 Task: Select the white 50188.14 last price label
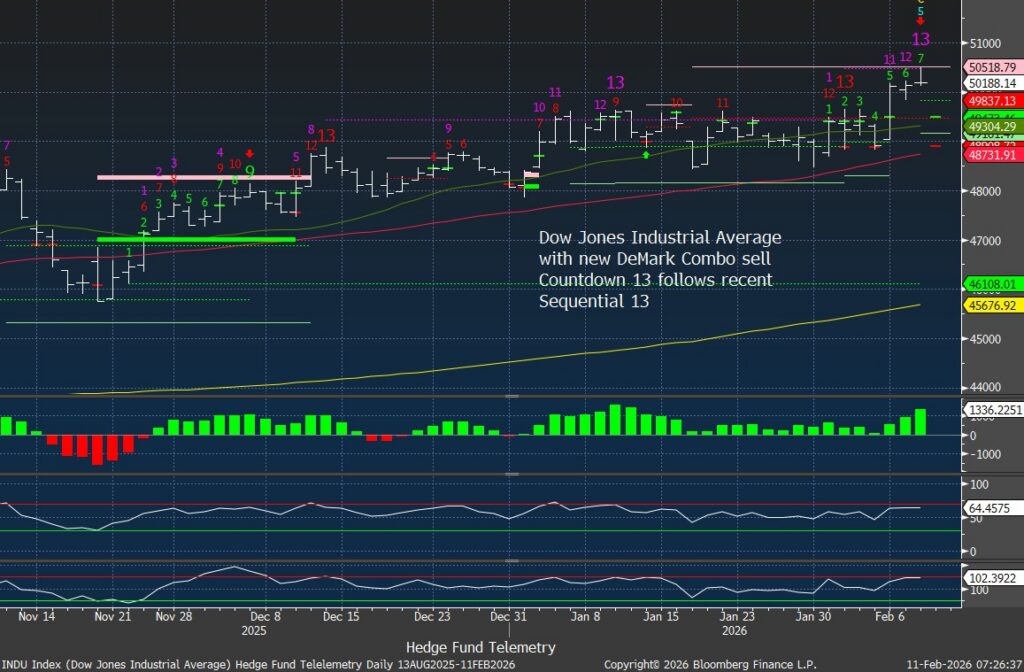click(x=989, y=83)
